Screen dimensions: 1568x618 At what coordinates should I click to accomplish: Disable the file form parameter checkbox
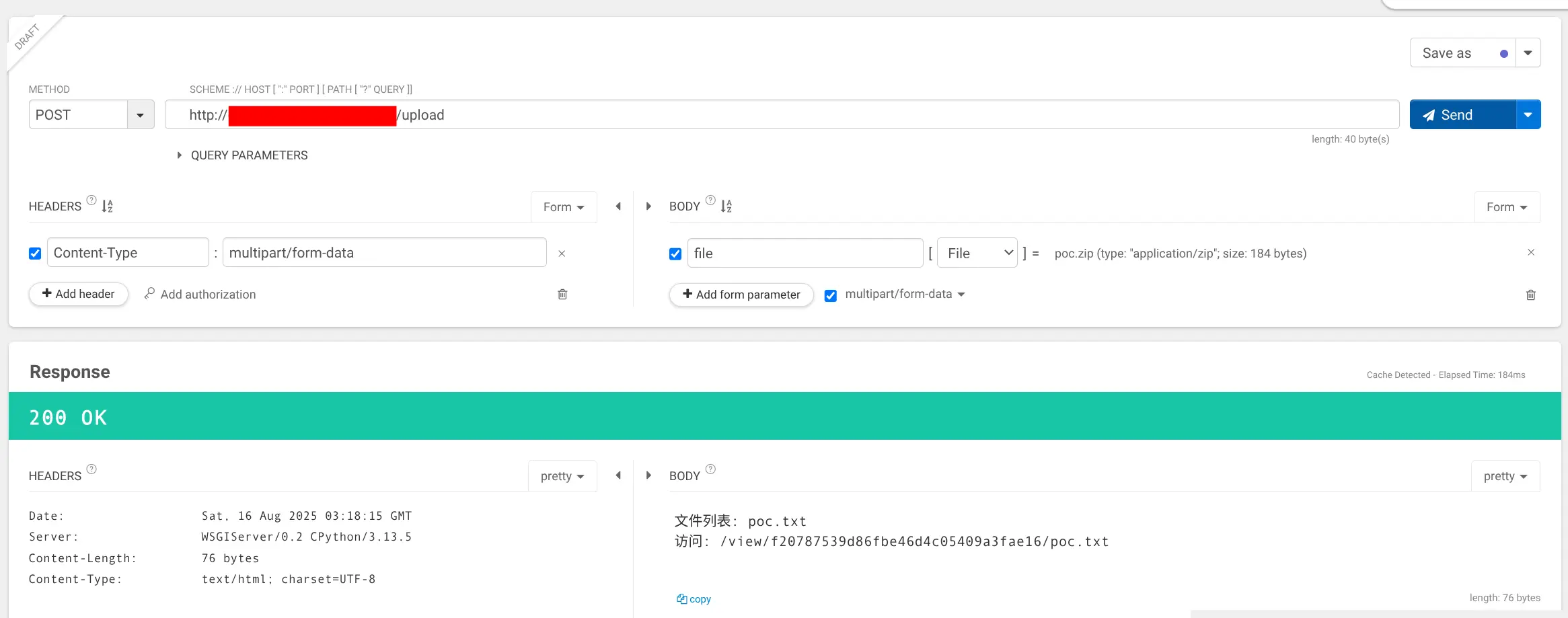[675, 254]
